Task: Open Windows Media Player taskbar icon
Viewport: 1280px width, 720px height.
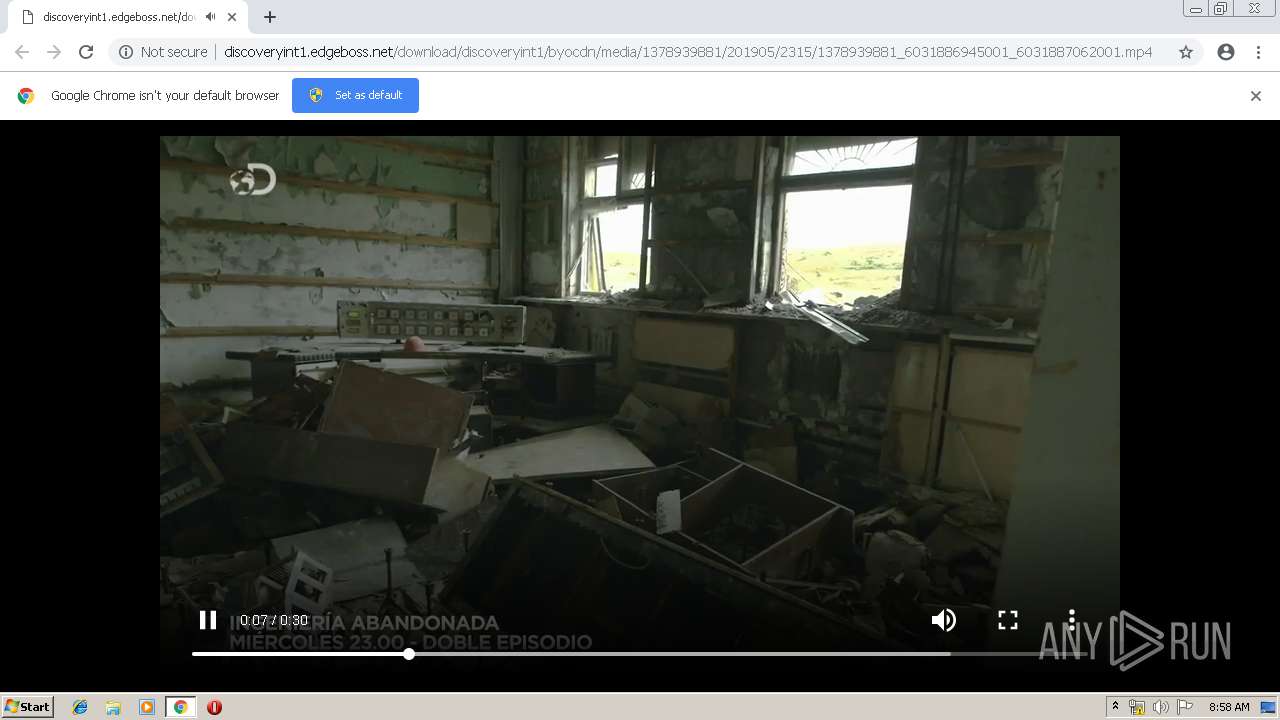Action: 147,707
